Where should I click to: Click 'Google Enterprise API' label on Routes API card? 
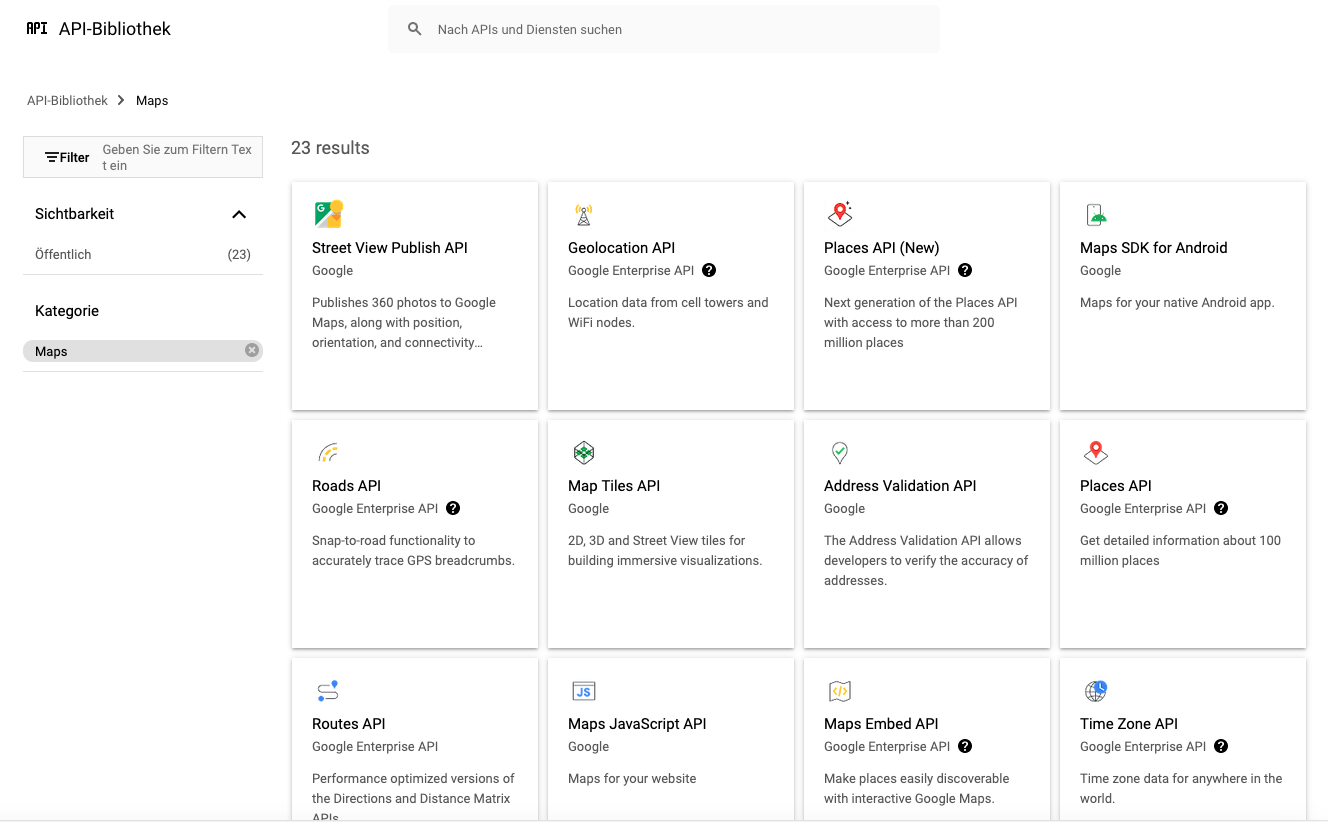pyautogui.click(x=375, y=746)
